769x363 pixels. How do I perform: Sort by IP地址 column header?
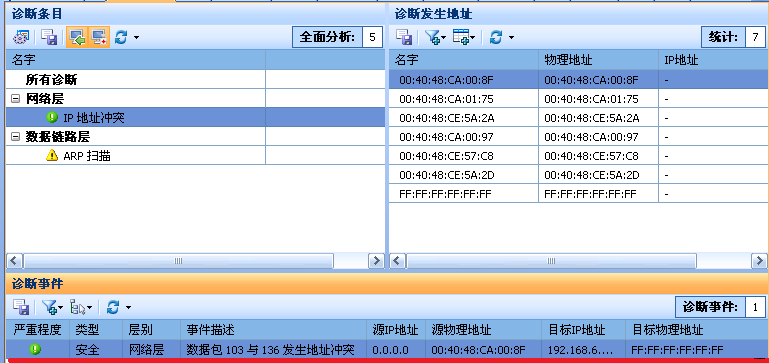(x=714, y=60)
